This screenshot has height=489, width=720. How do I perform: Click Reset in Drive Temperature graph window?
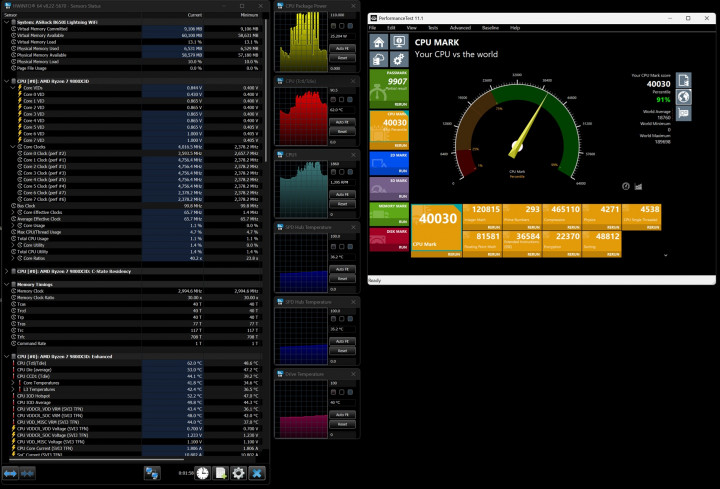[x=342, y=424]
